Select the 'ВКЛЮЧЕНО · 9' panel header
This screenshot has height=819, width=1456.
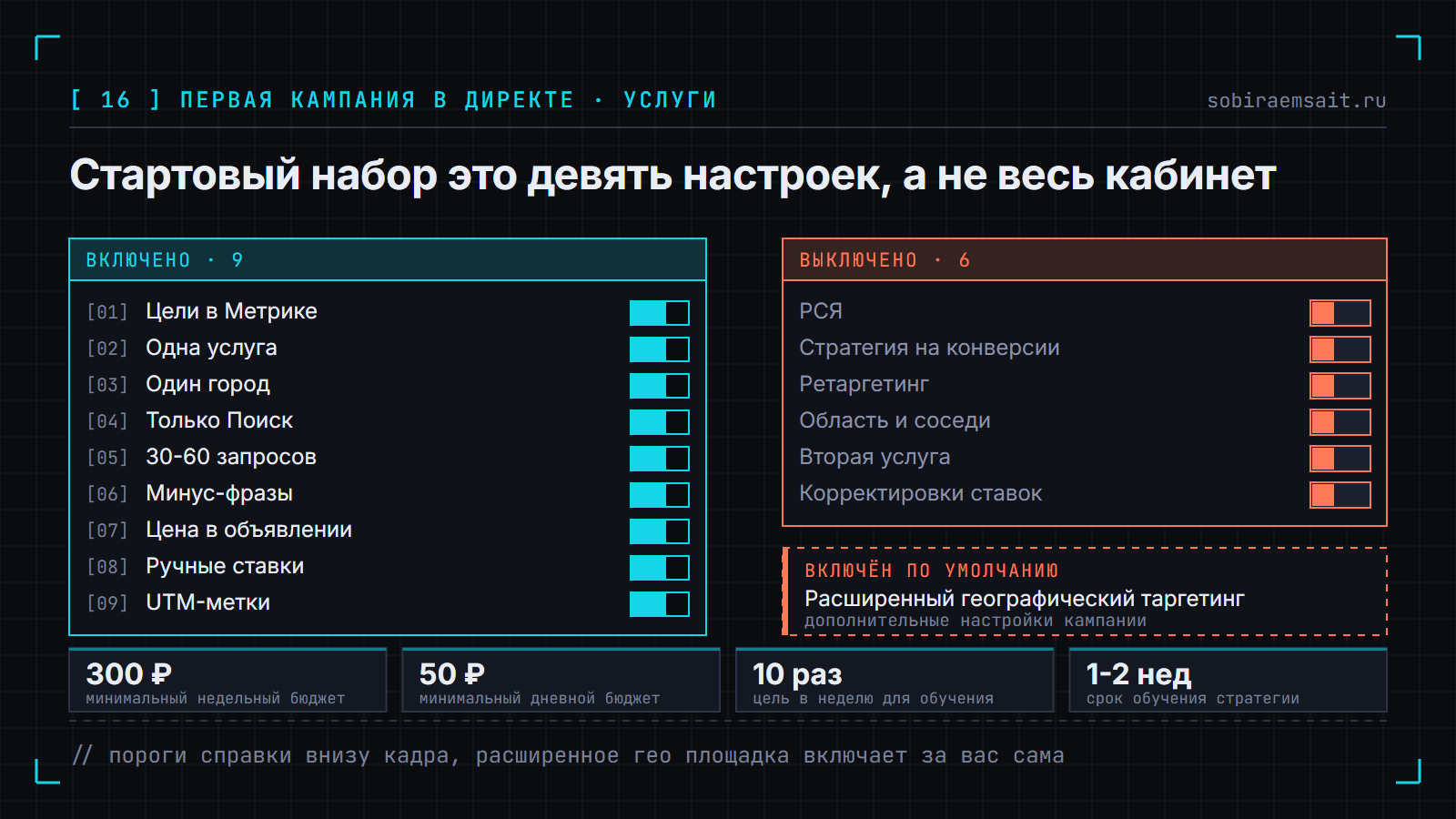pyautogui.click(x=388, y=260)
